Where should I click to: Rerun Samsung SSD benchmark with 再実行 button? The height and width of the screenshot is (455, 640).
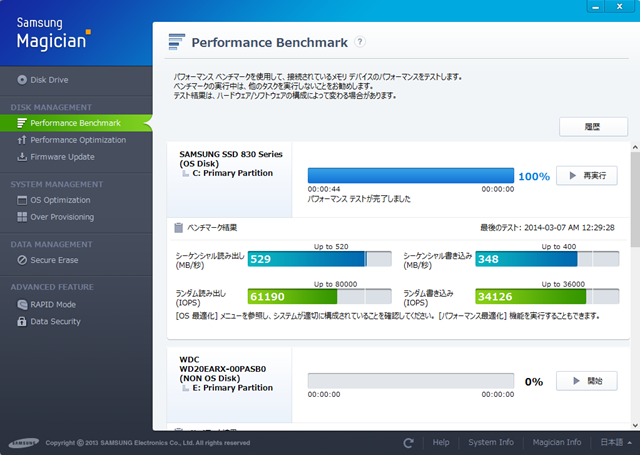click(587, 176)
